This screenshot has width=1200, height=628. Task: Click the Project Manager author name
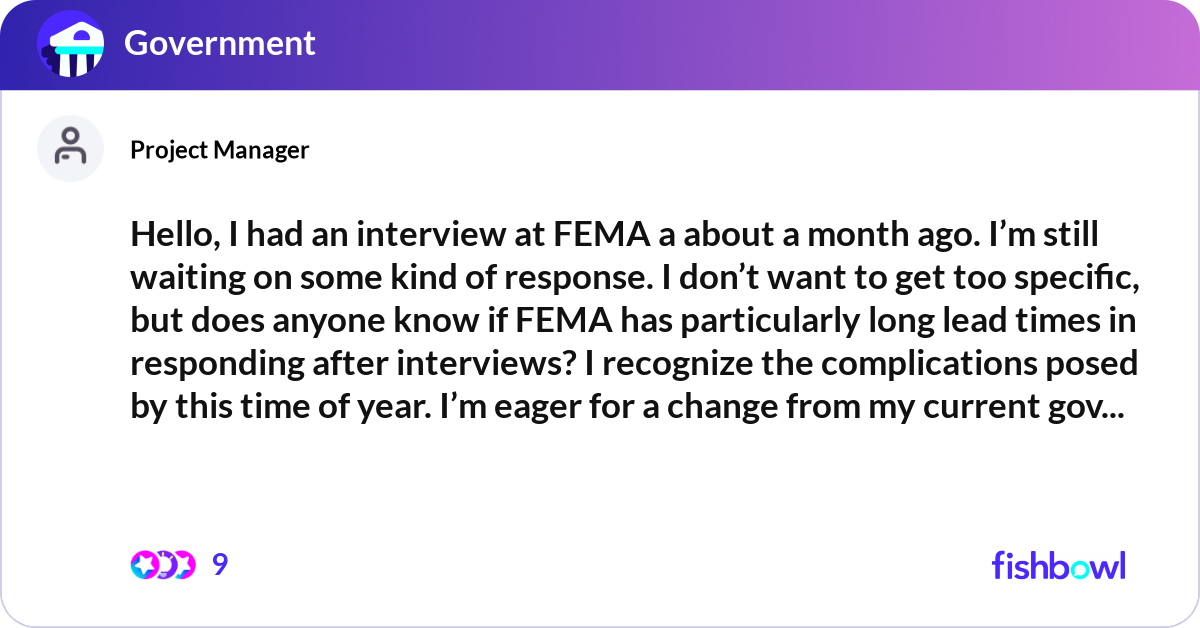(x=220, y=150)
